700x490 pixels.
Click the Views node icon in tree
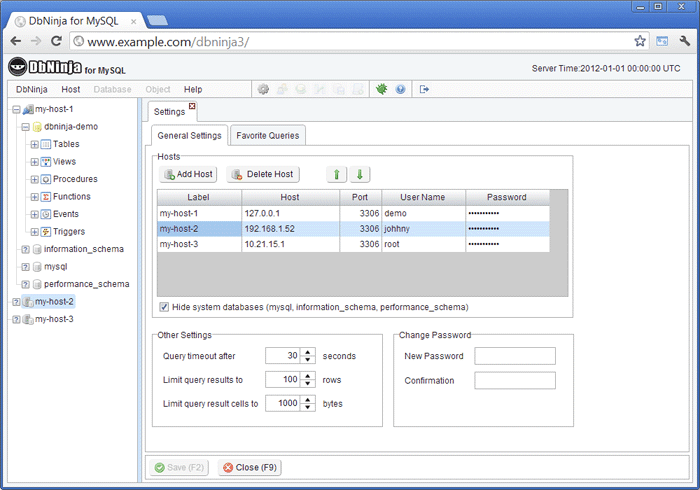[x=46, y=162]
